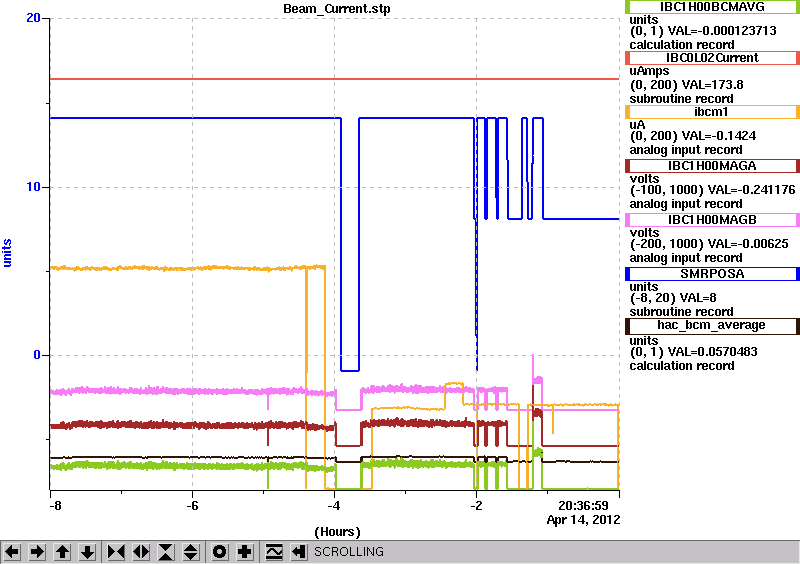Click the y-axis tick label 10
The height and width of the screenshot is (564, 800).
33,186
